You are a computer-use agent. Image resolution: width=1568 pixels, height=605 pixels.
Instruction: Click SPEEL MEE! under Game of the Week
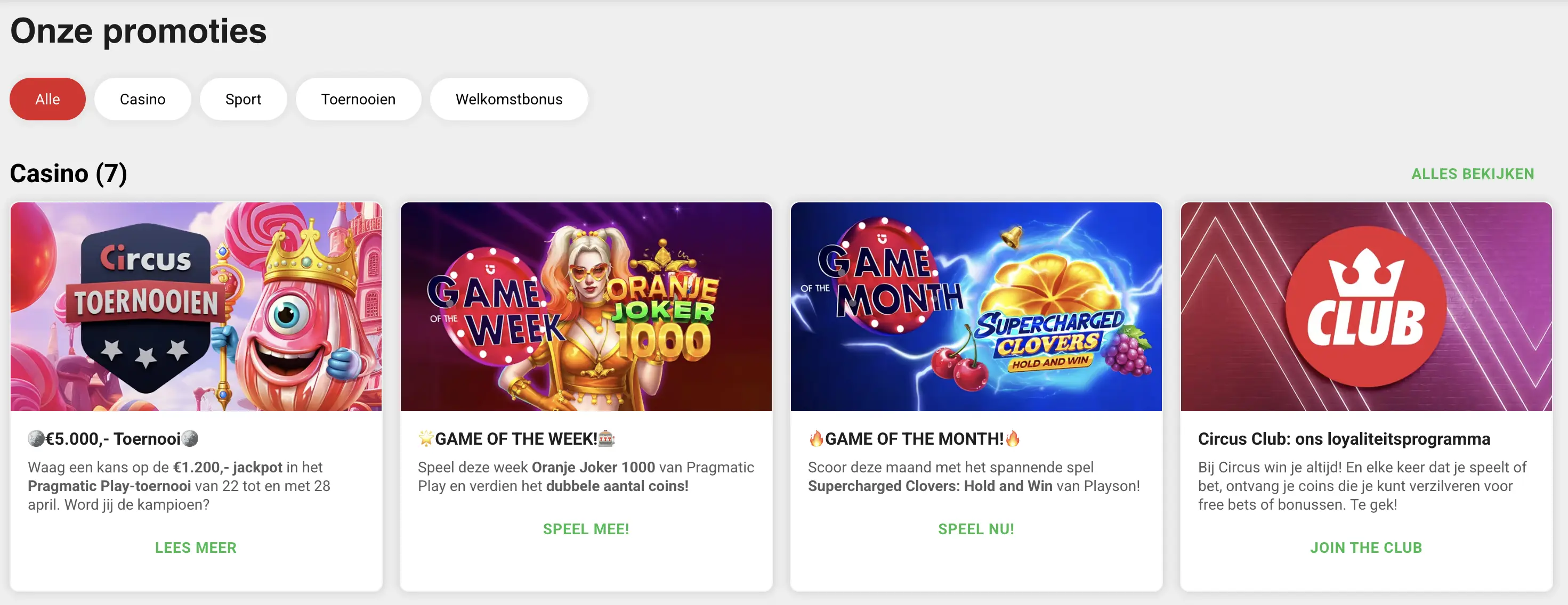coord(586,528)
